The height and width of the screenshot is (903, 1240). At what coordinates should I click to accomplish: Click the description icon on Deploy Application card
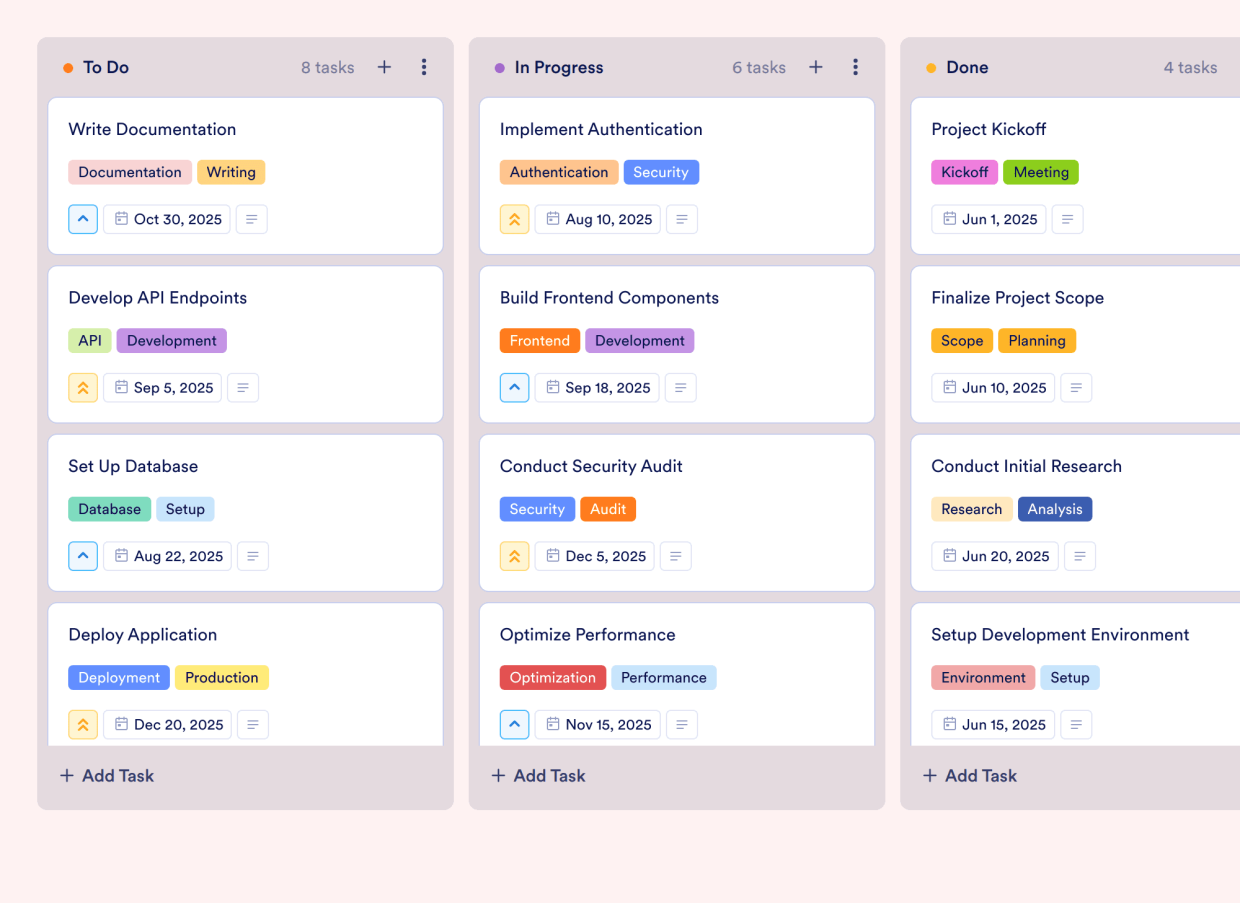coord(251,724)
